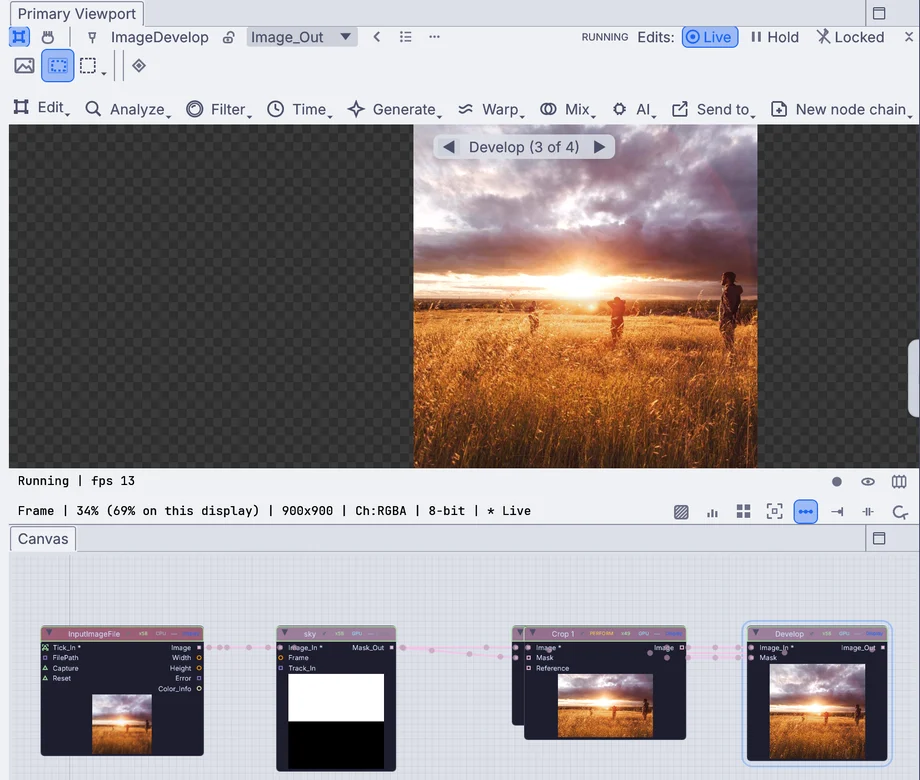Click the viewport right-edge scroll handle

click(x=914, y=378)
